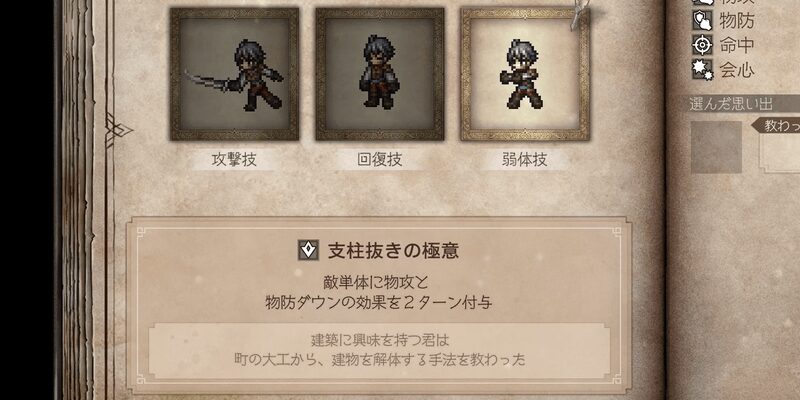Select the 会心 stat text
Viewport: 800px width, 400px height.
[x=737, y=70]
